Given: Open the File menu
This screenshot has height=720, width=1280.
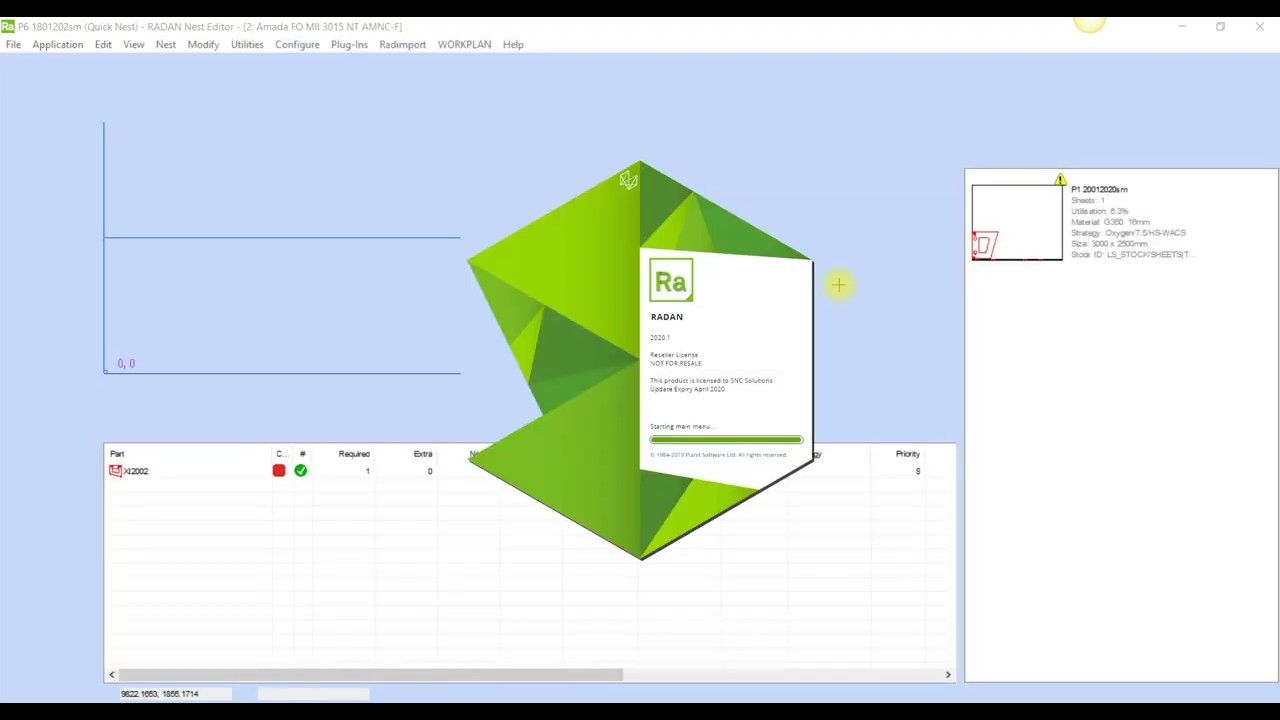Looking at the screenshot, I should click(13, 45).
